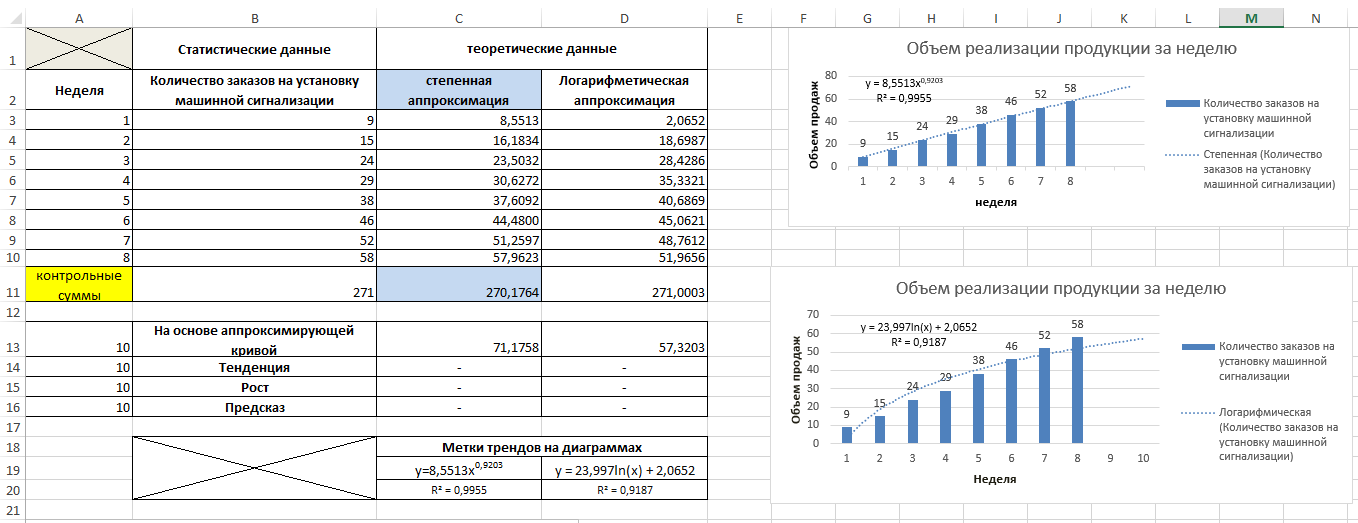Select cell with value 51,9656
This screenshot has width=1358, height=523.
tap(625, 257)
